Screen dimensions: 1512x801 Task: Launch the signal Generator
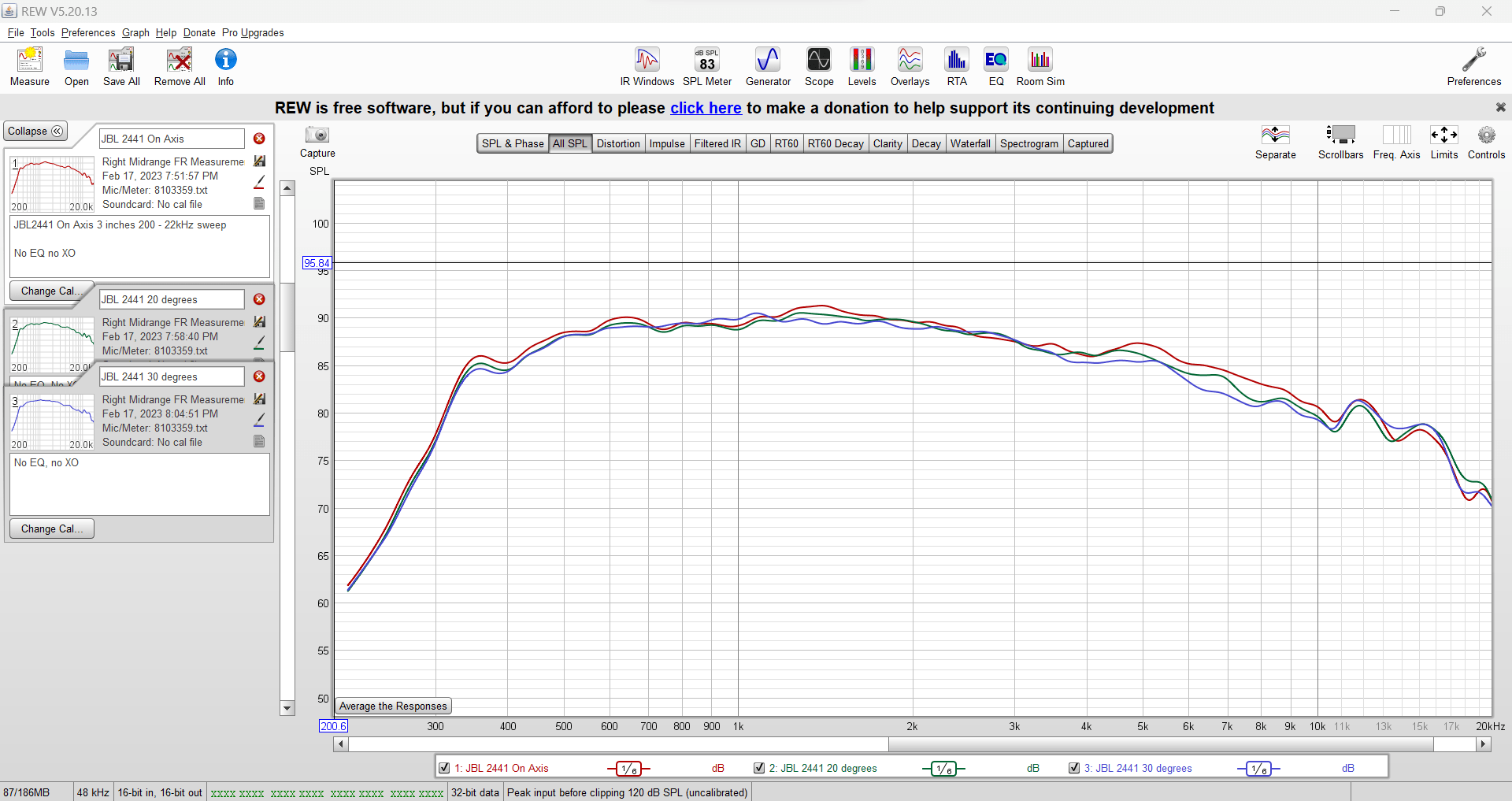point(768,67)
